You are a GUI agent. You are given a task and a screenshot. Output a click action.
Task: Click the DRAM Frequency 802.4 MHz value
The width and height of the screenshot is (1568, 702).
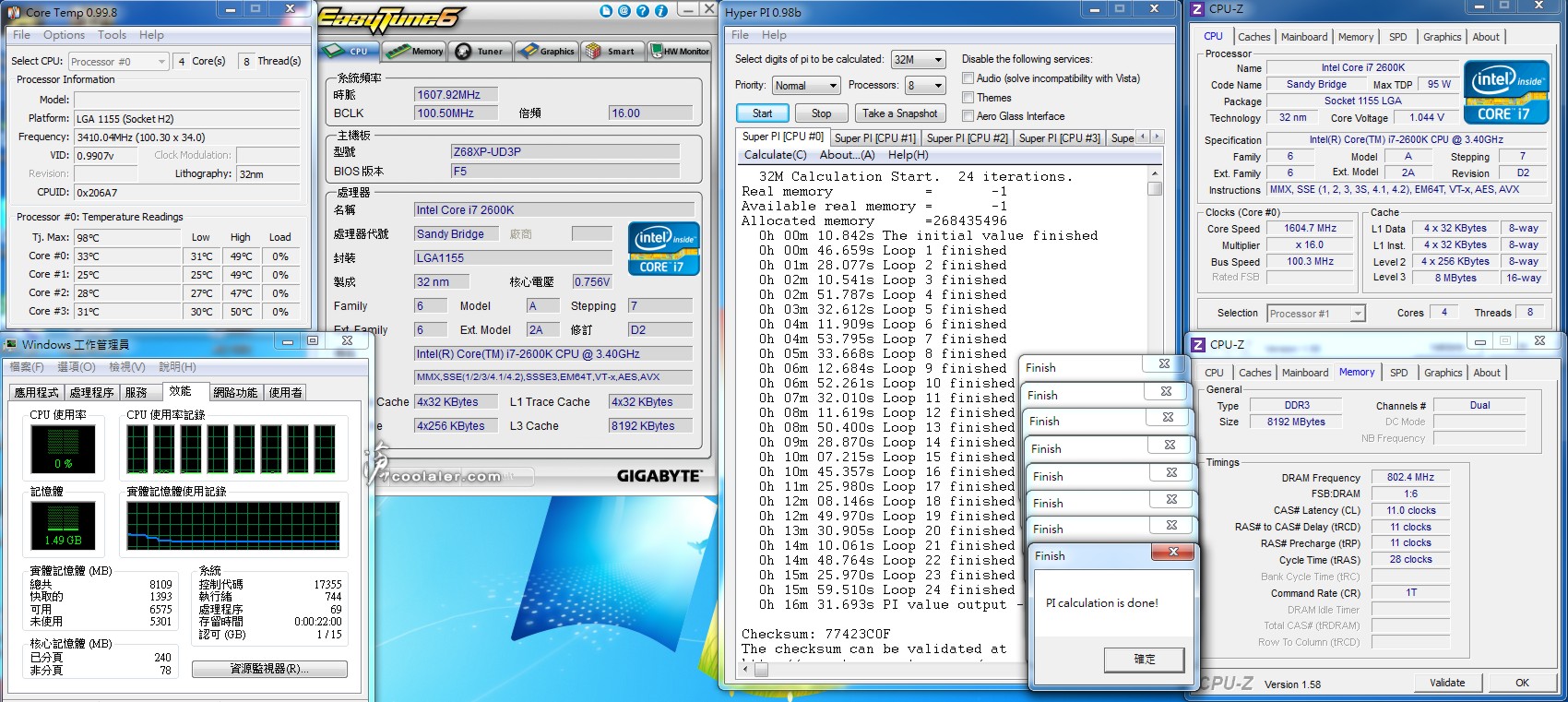click(x=1410, y=477)
